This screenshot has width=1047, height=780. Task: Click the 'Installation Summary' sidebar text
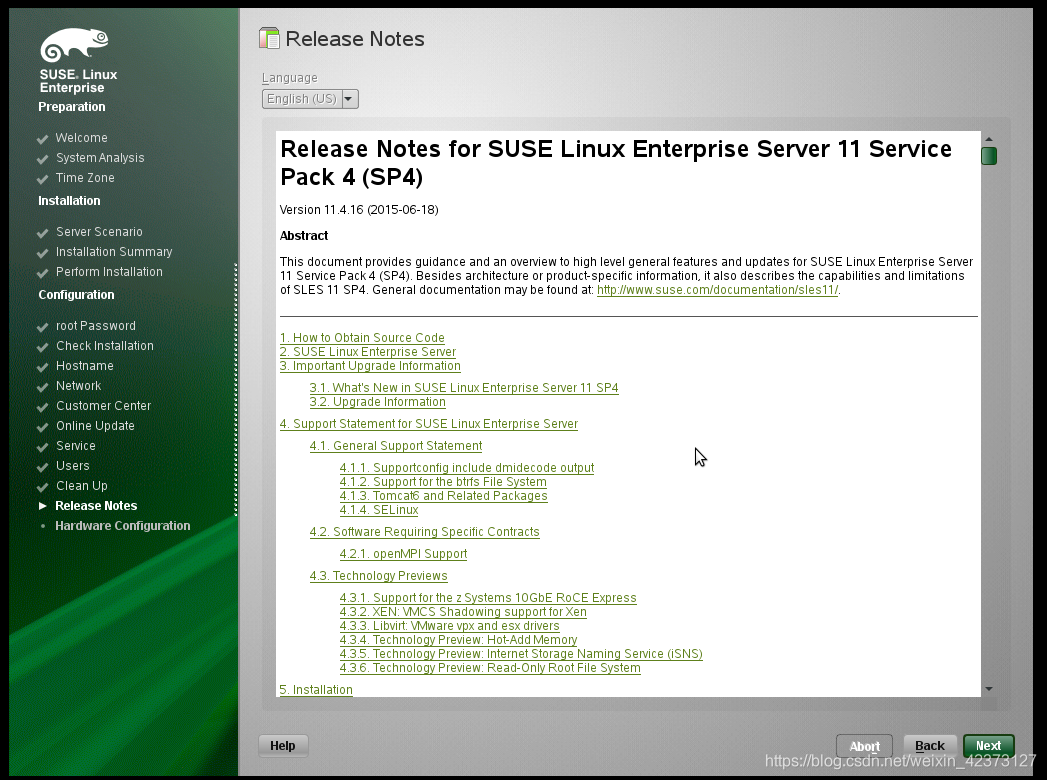(x=114, y=252)
